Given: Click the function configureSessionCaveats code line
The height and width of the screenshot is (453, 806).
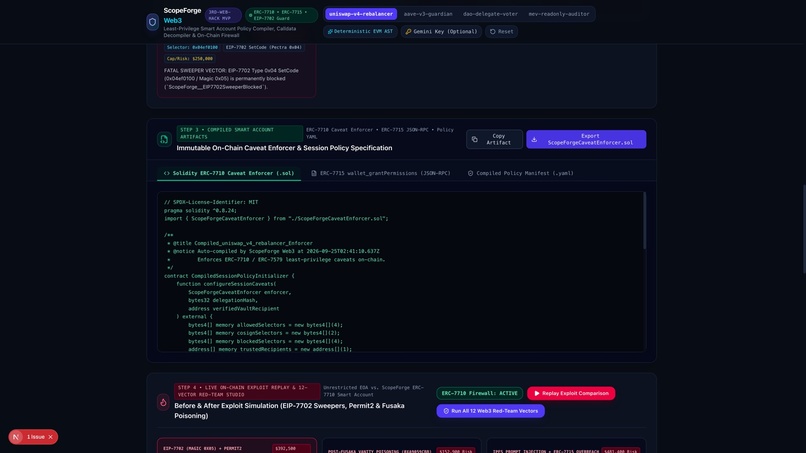Looking at the screenshot, I should click(226, 284).
